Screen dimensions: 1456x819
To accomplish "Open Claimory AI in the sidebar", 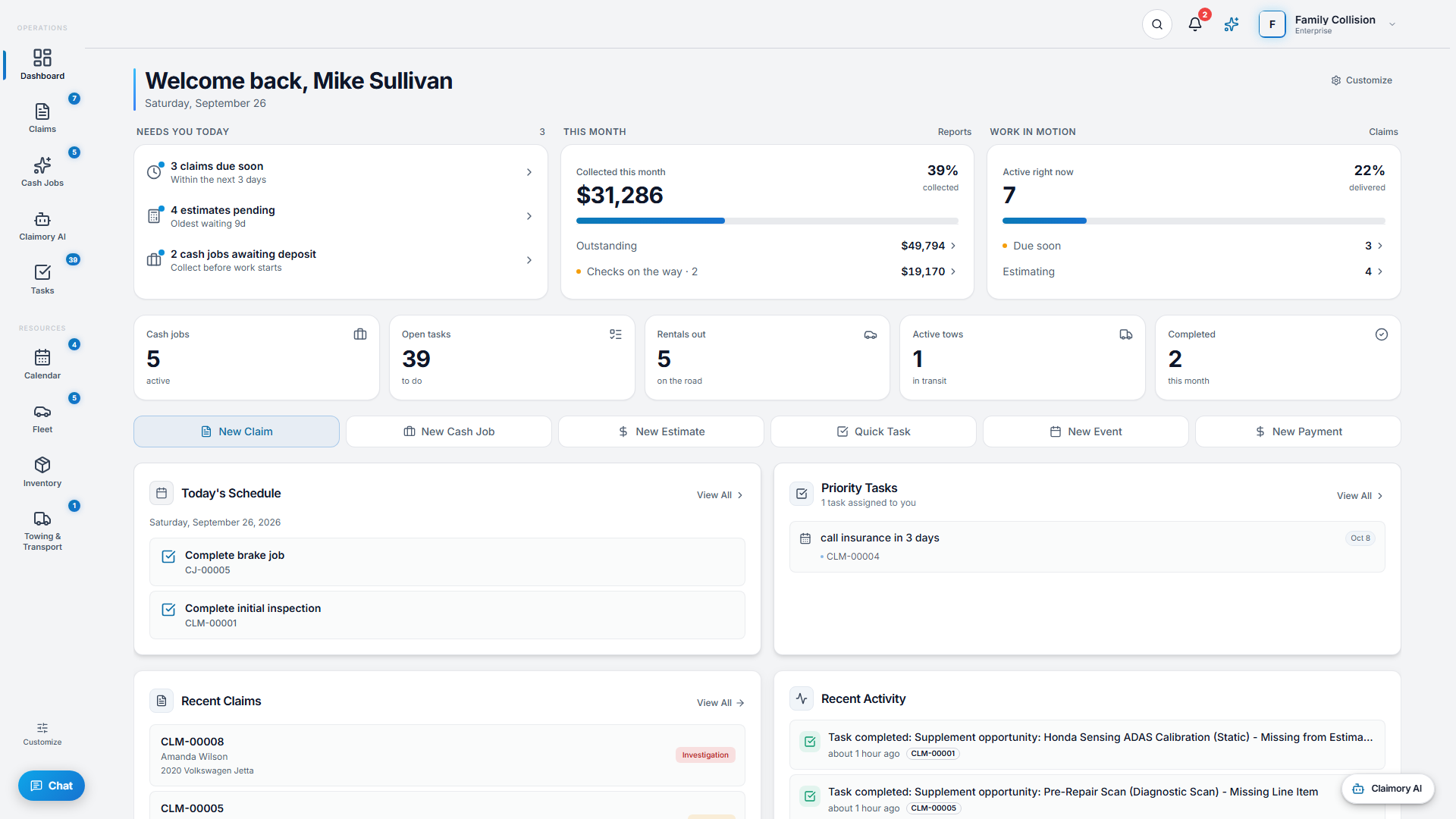I will (42, 226).
